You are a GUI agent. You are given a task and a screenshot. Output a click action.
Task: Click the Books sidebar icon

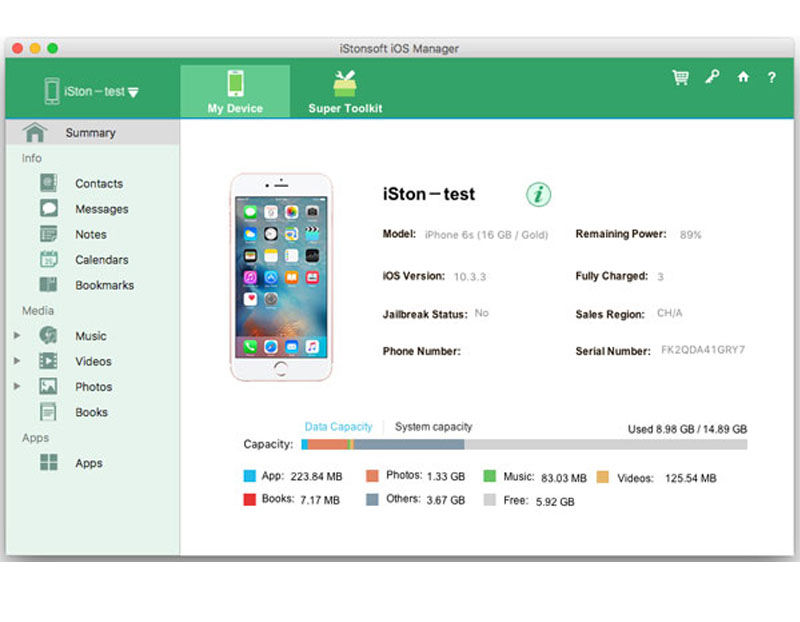(48, 411)
